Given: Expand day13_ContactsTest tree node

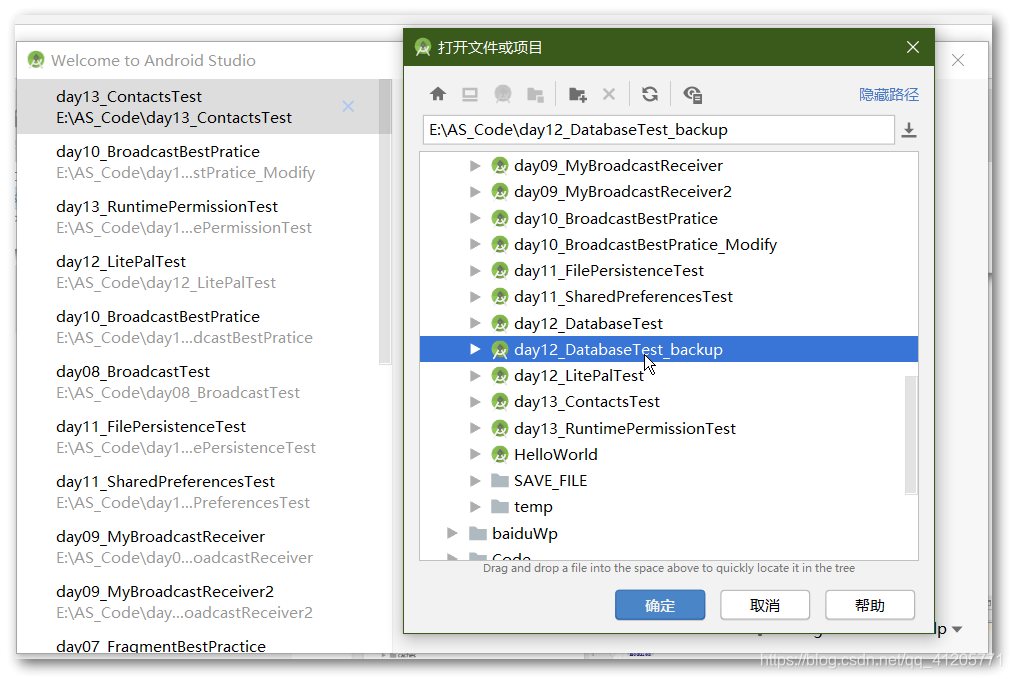Looking at the screenshot, I should click(475, 401).
